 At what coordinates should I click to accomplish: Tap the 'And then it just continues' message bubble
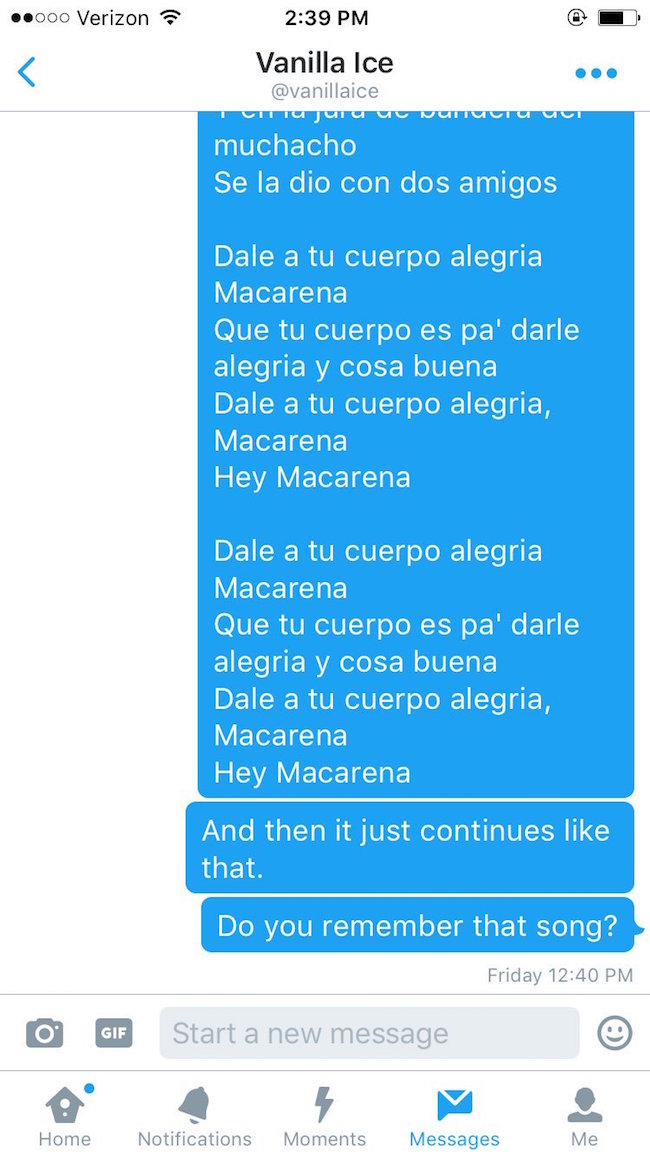[x=410, y=848]
